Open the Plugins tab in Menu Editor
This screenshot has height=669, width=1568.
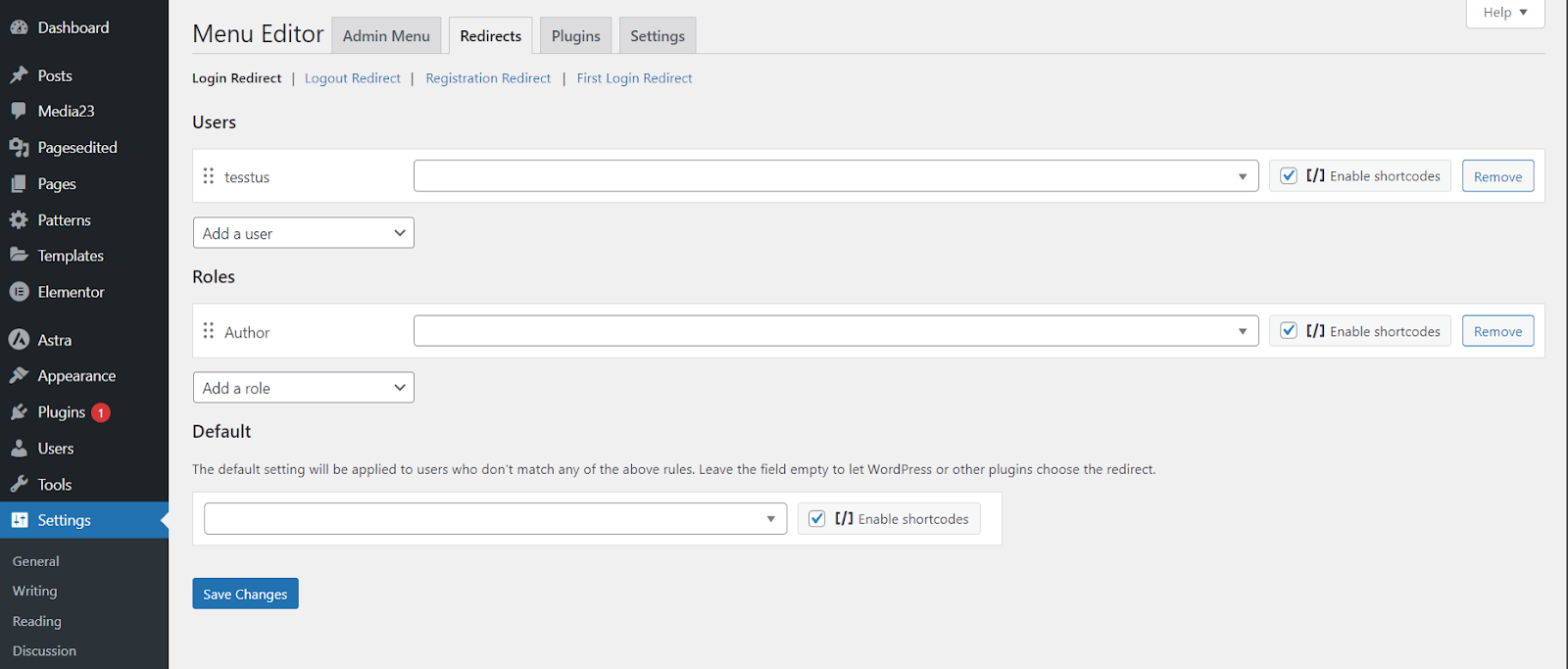575,36
